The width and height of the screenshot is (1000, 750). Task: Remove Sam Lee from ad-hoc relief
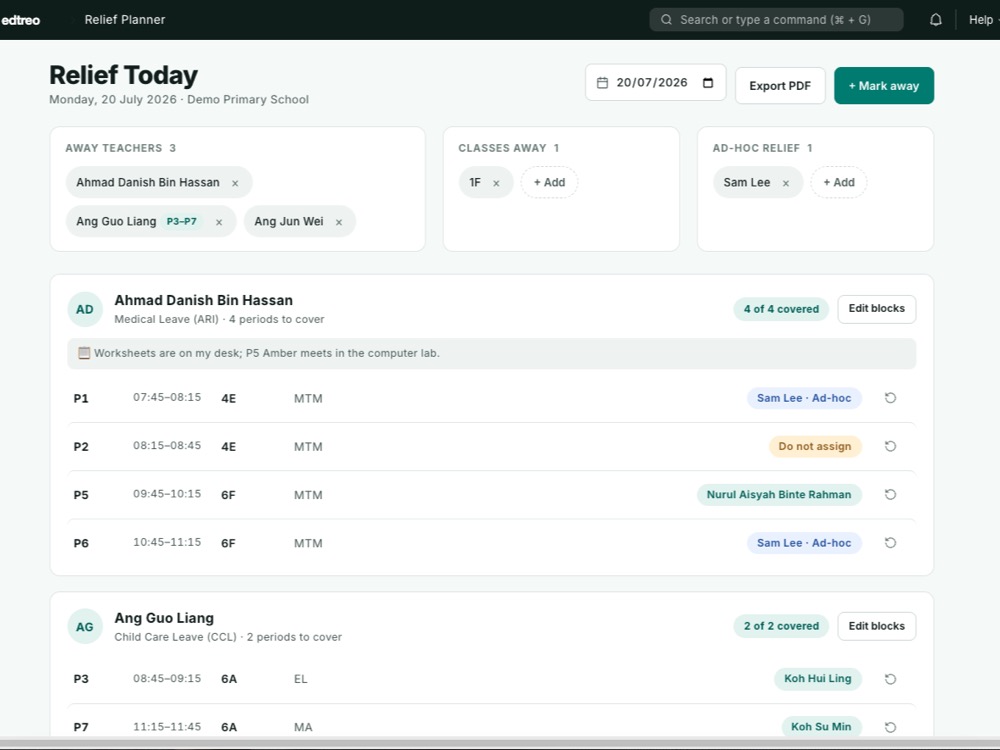pyautogui.click(x=786, y=183)
